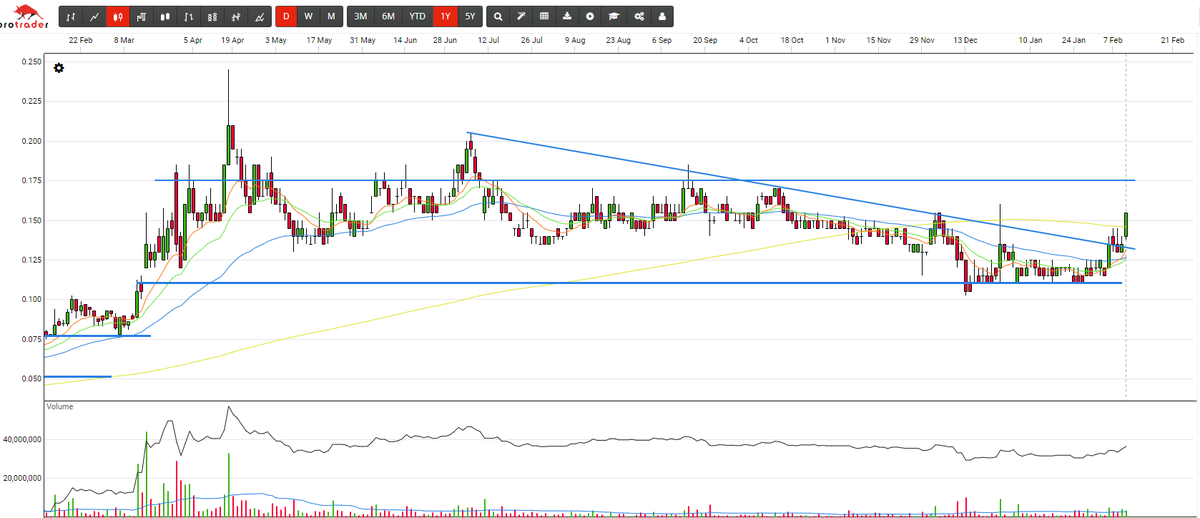
Task: Click the 0.175 price axis label
Action: 30,180
